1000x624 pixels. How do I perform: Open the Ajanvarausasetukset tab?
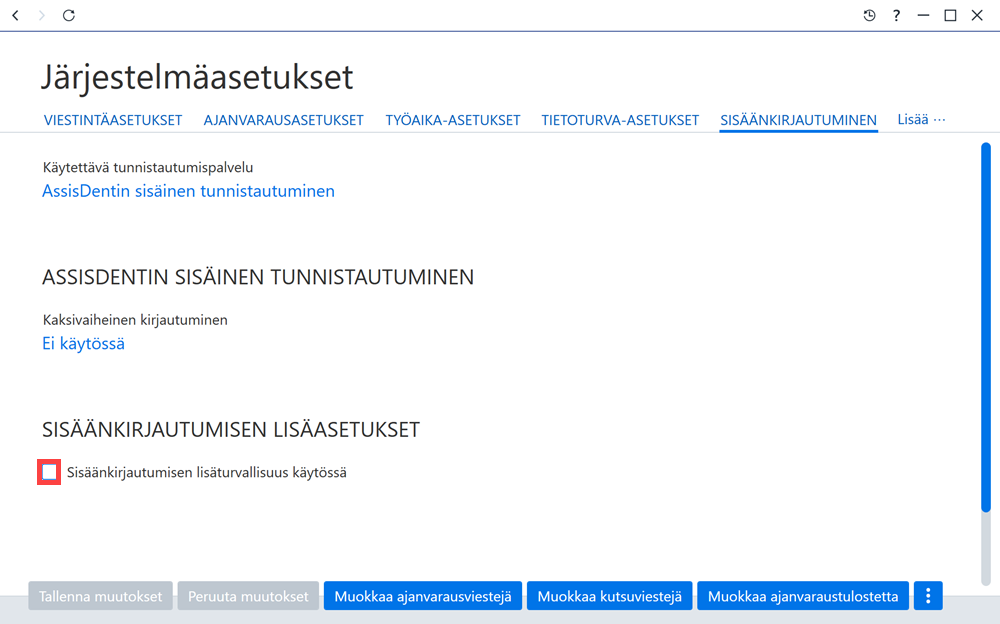(x=283, y=120)
